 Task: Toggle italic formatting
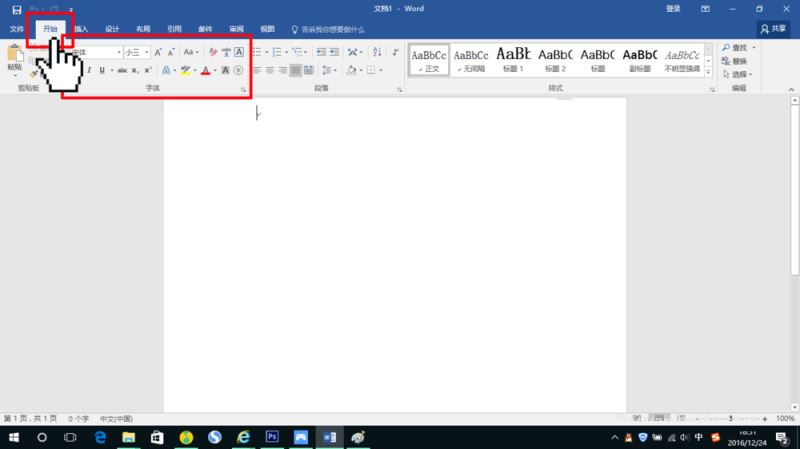click(89, 70)
